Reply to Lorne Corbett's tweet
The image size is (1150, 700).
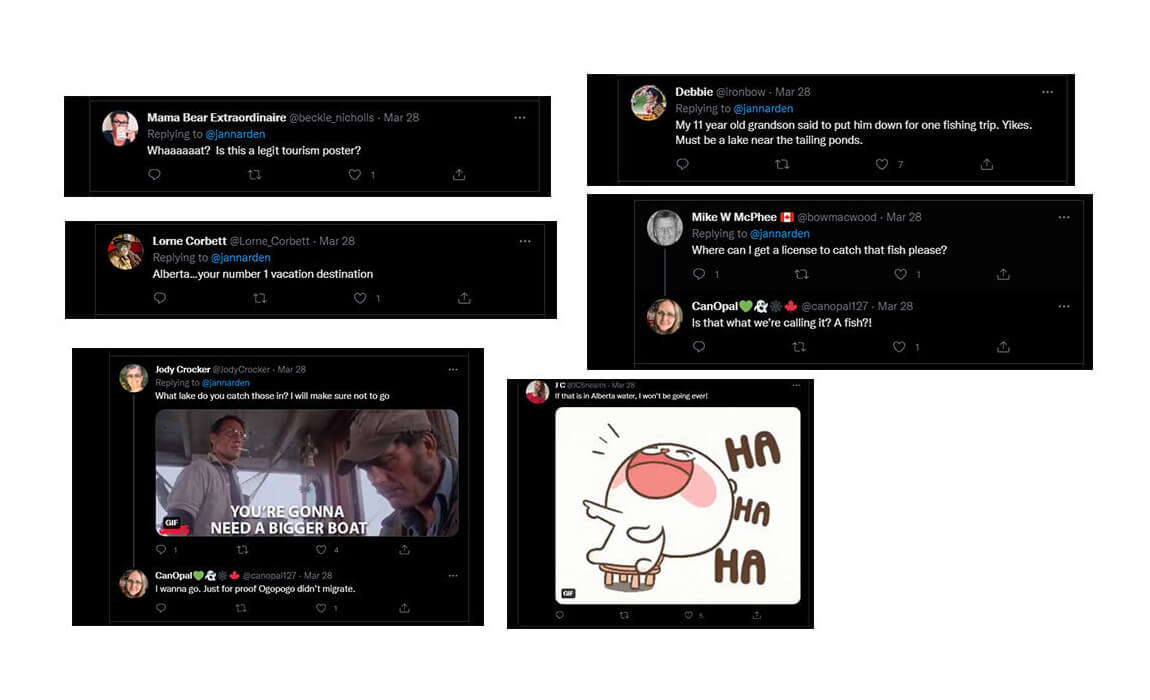coord(160,298)
